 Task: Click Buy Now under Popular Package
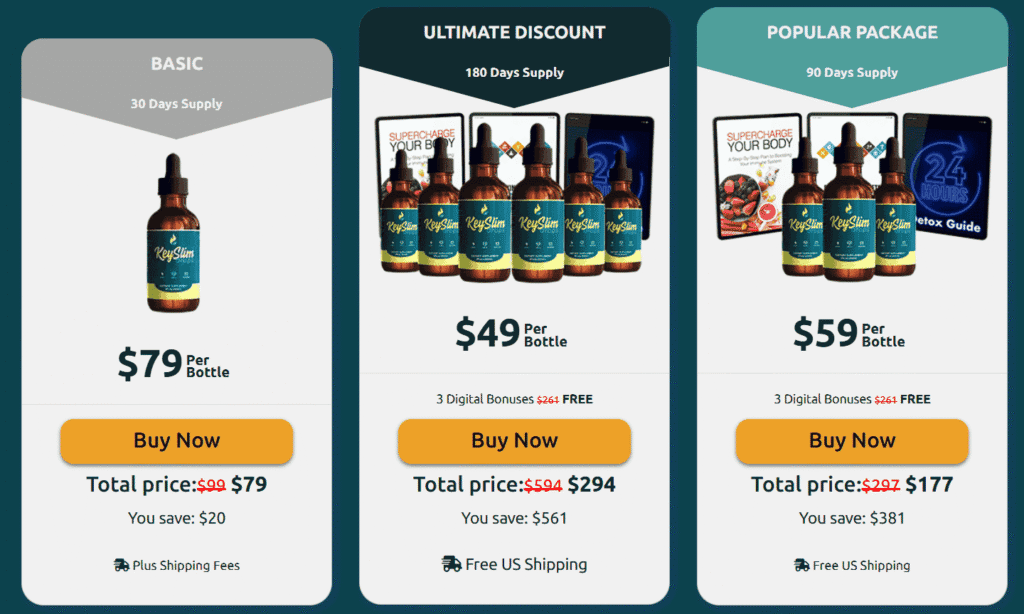(x=852, y=442)
